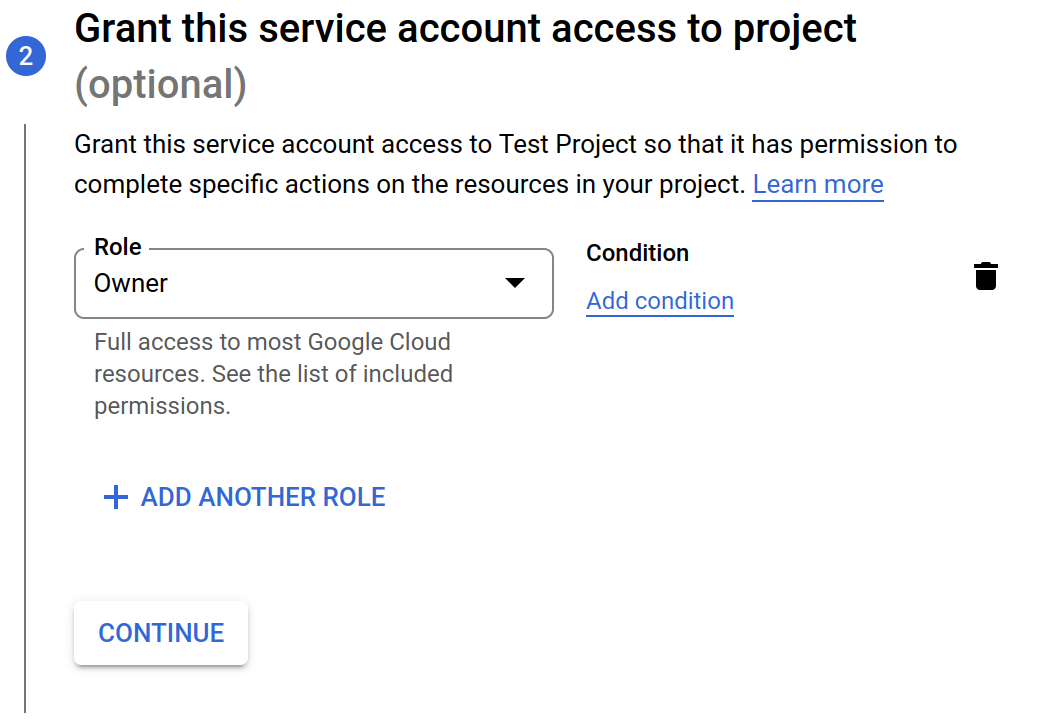Click the plus icon beside ADD ANOTHER ROLE

pos(116,497)
